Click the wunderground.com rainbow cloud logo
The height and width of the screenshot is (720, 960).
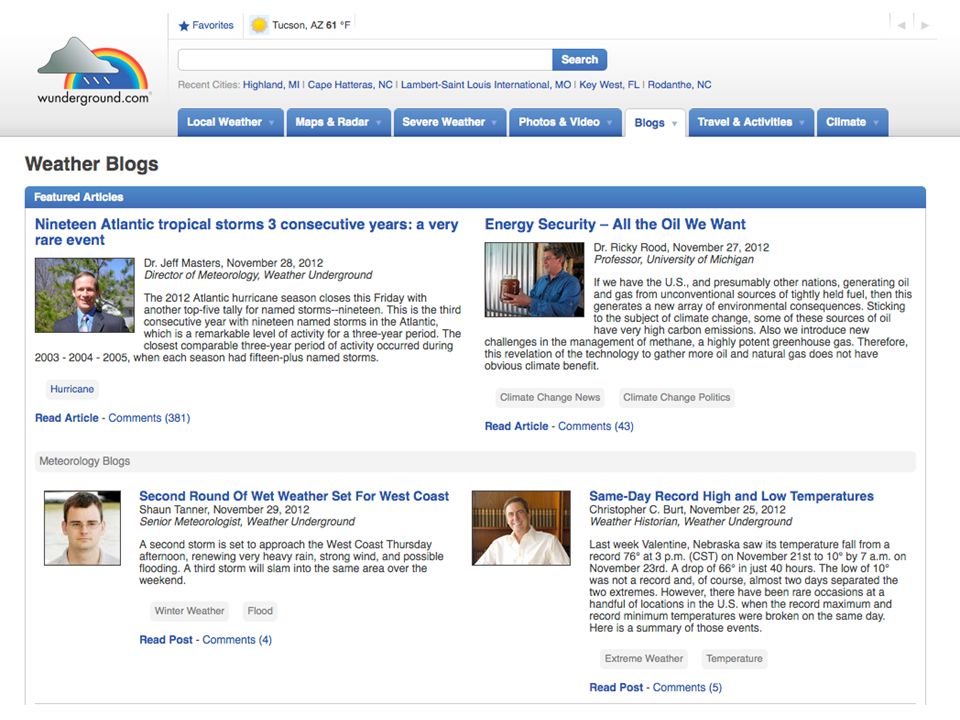(93, 70)
